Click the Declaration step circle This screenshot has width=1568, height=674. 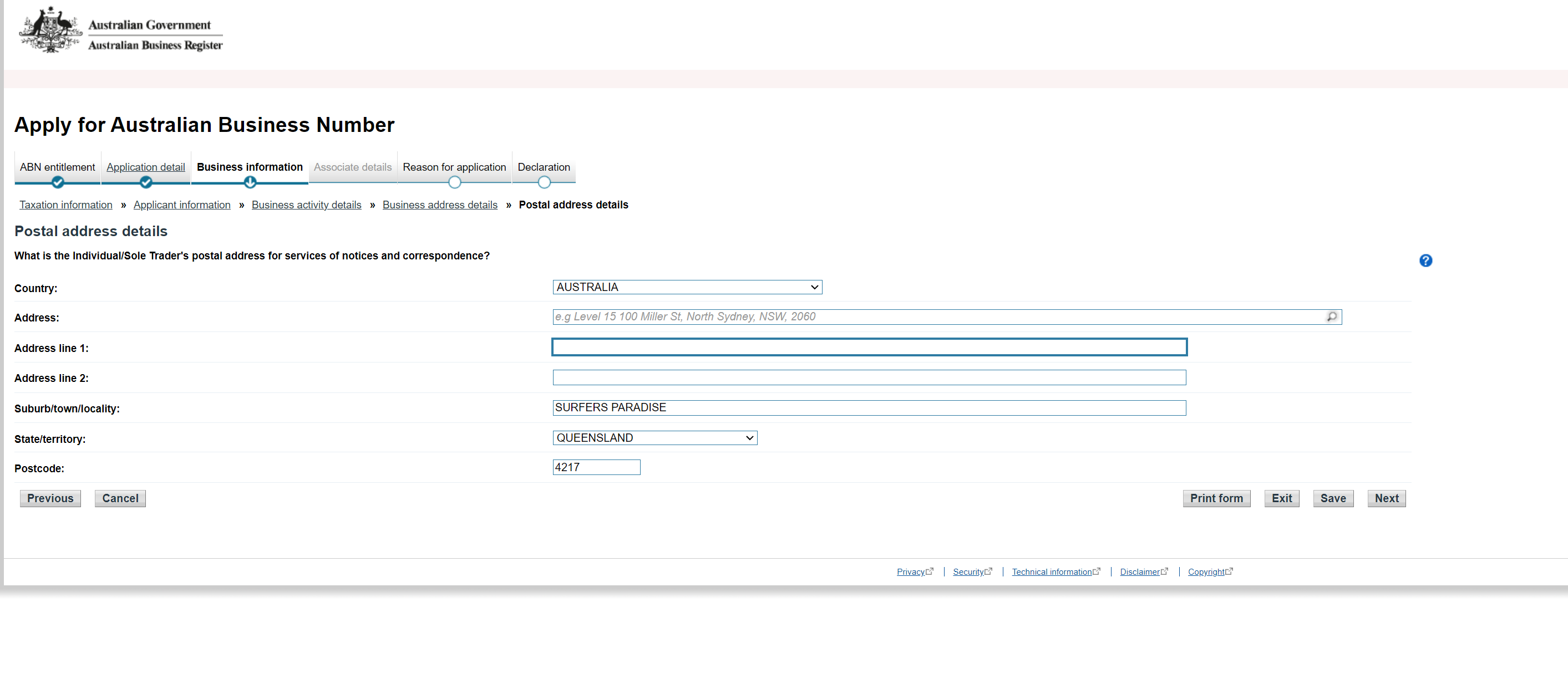(544, 182)
